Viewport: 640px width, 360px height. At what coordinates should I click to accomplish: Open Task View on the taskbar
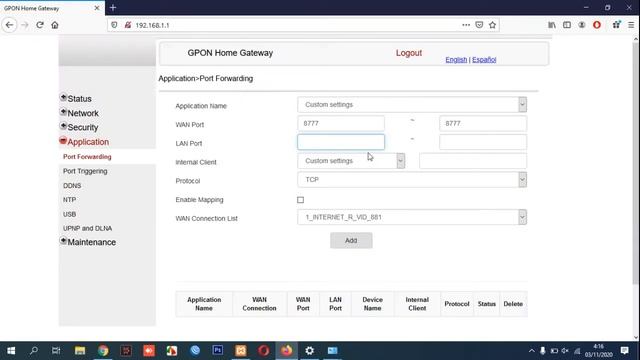56,351
